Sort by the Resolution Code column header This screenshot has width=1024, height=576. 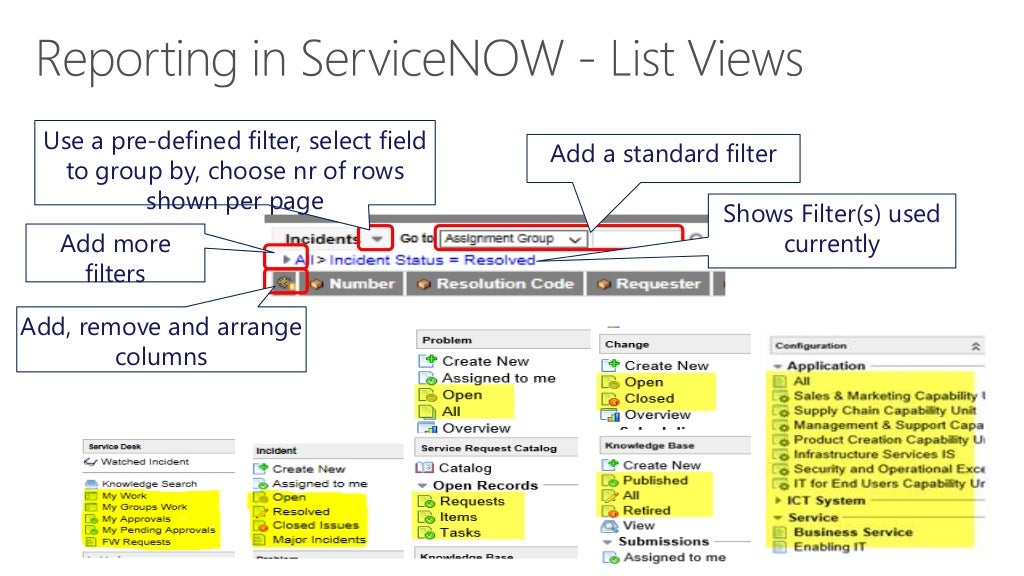coord(505,284)
